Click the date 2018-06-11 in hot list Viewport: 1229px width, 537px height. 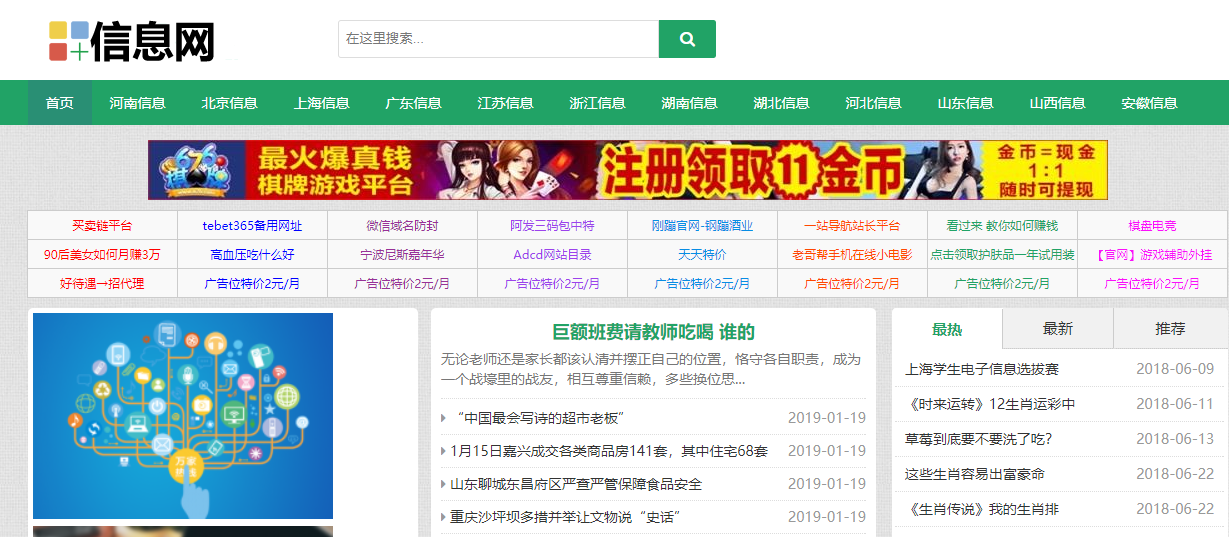click(x=1175, y=404)
